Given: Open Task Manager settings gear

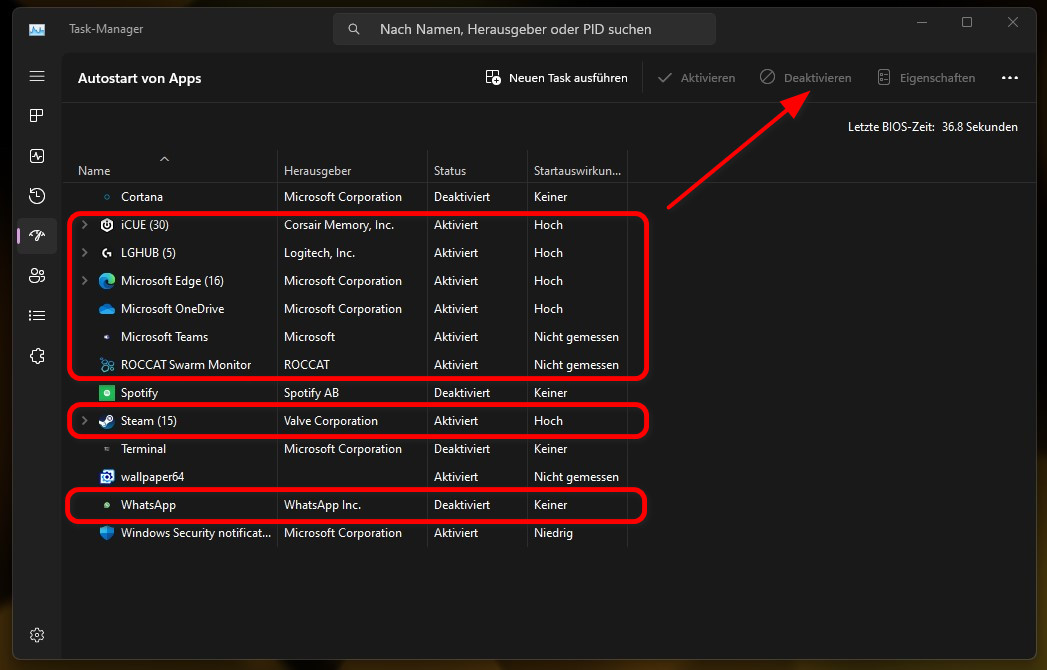Looking at the screenshot, I should pyautogui.click(x=37, y=635).
